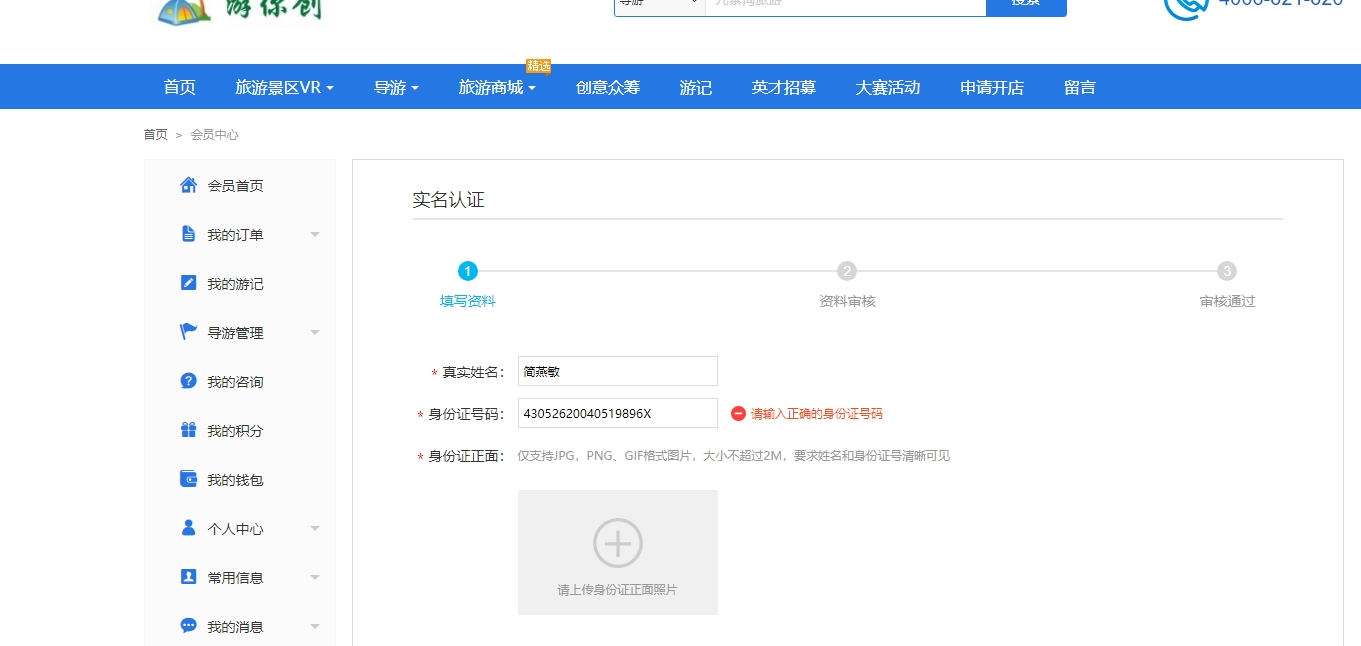The height and width of the screenshot is (646, 1361).
Task: Click the document icon beside 我的订单
Action: [188, 234]
